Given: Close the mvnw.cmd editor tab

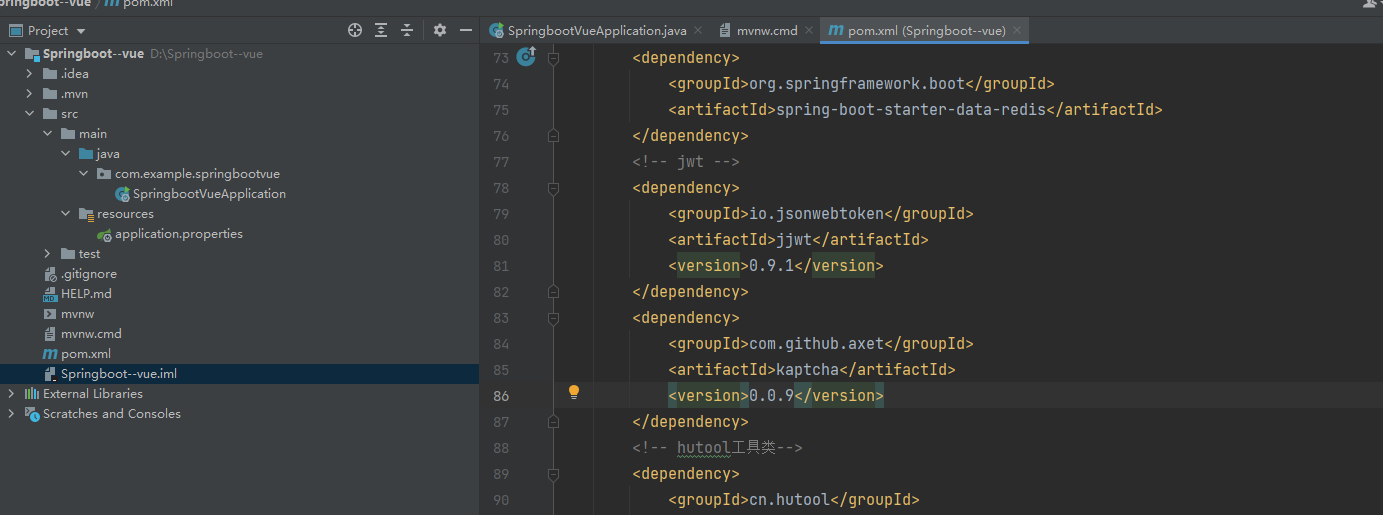Looking at the screenshot, I should tap(808, 31).
